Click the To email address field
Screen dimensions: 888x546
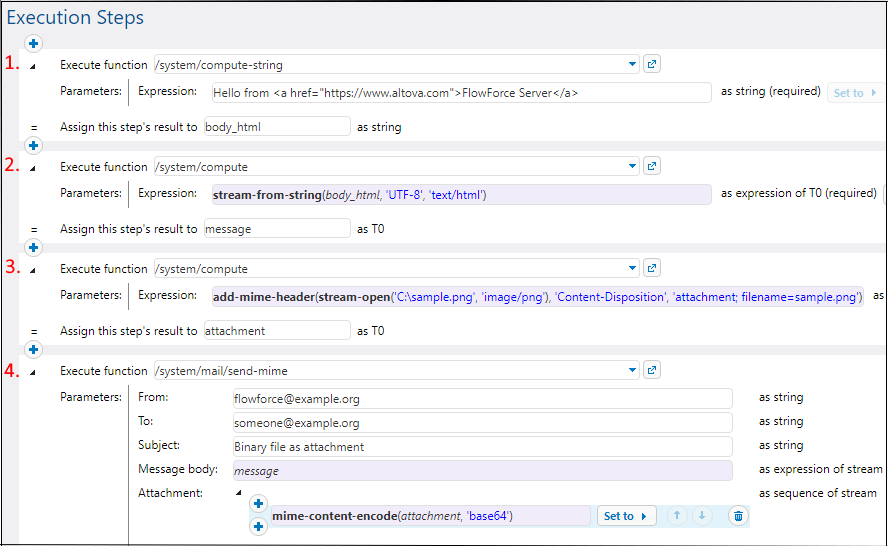pyautogui.click(x=481, y=422)
